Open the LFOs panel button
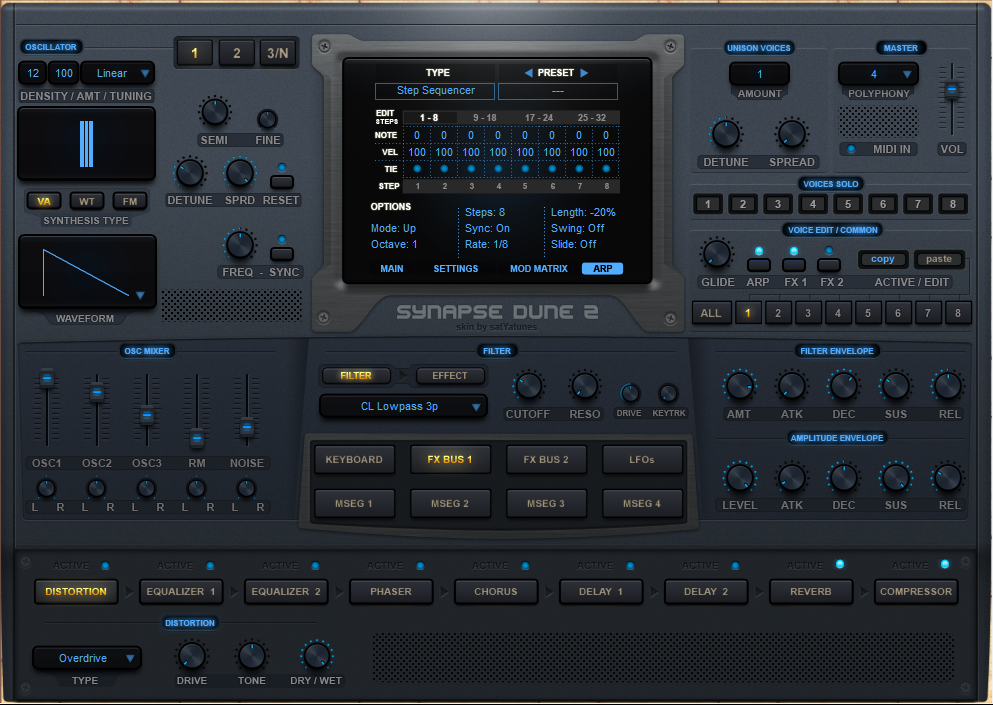Viewport: 993px width, 705px height. [x=642, y=459]
